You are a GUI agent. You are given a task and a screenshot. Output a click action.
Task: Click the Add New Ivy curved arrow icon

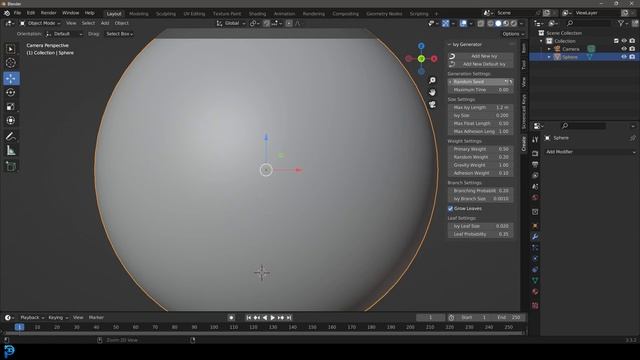[452, 56]
